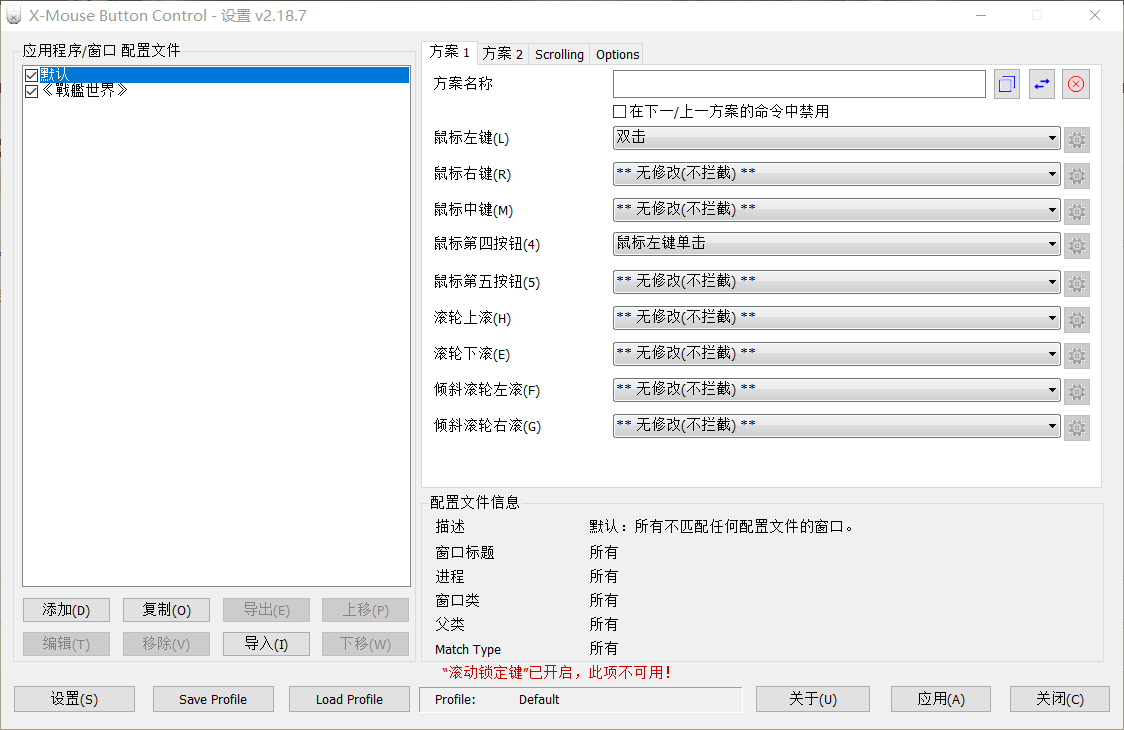Open gear settings for 鼠标中键(M)
The width and height of the screenshot is (1124, 730).
click(1077, 212)
